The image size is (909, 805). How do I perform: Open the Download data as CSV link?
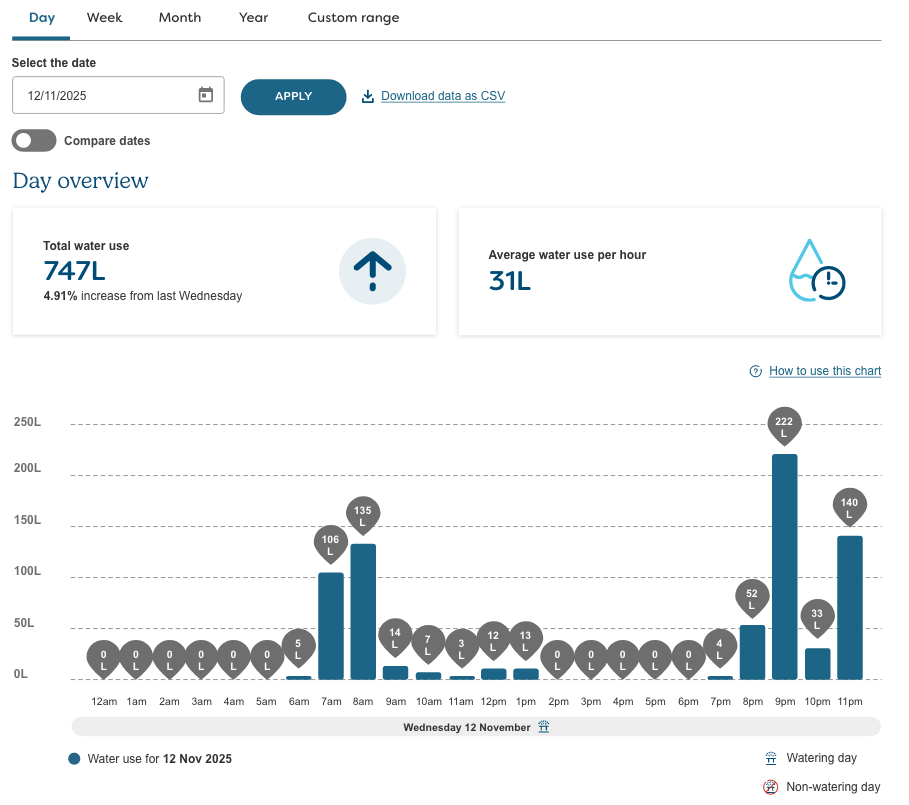coord(441,95)
